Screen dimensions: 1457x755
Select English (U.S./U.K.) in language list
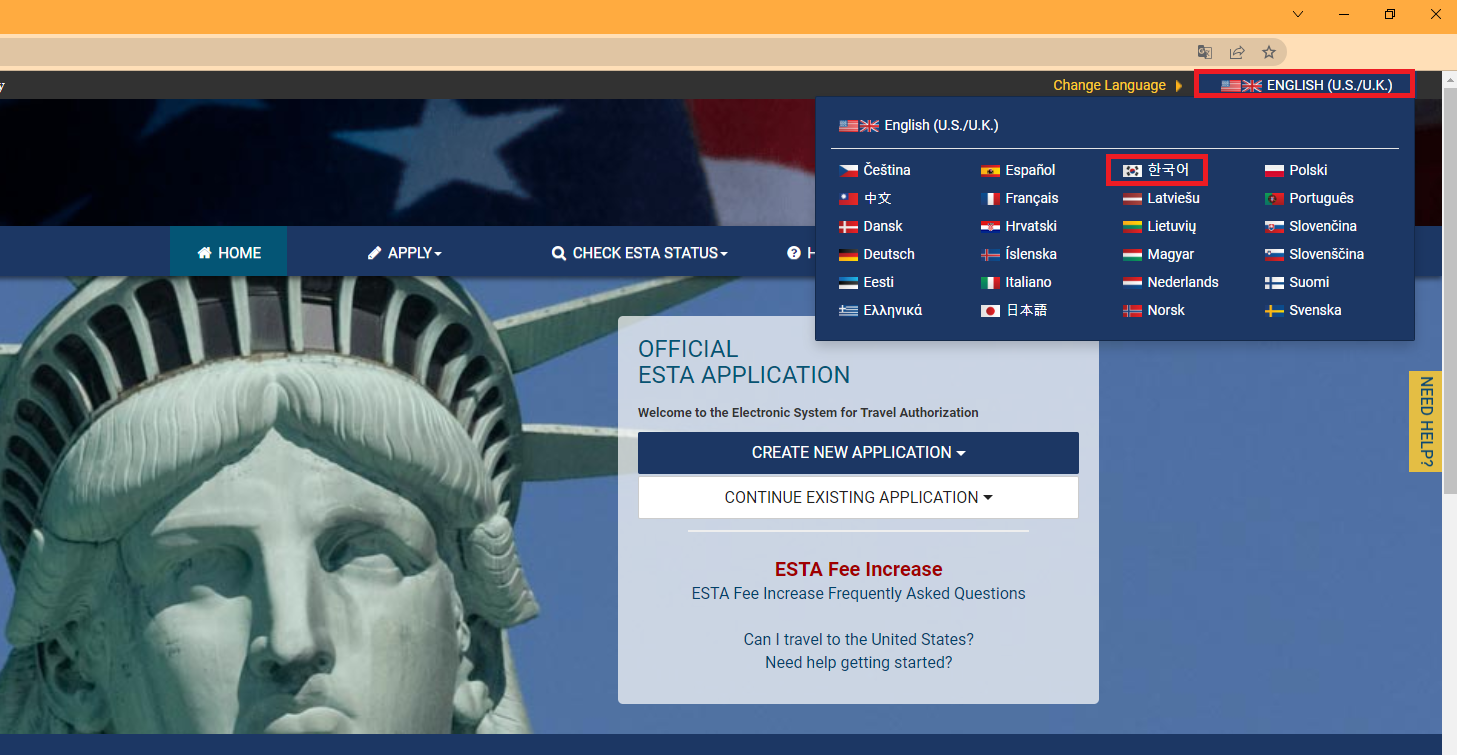pyautogui.click(x=918, y=125)
